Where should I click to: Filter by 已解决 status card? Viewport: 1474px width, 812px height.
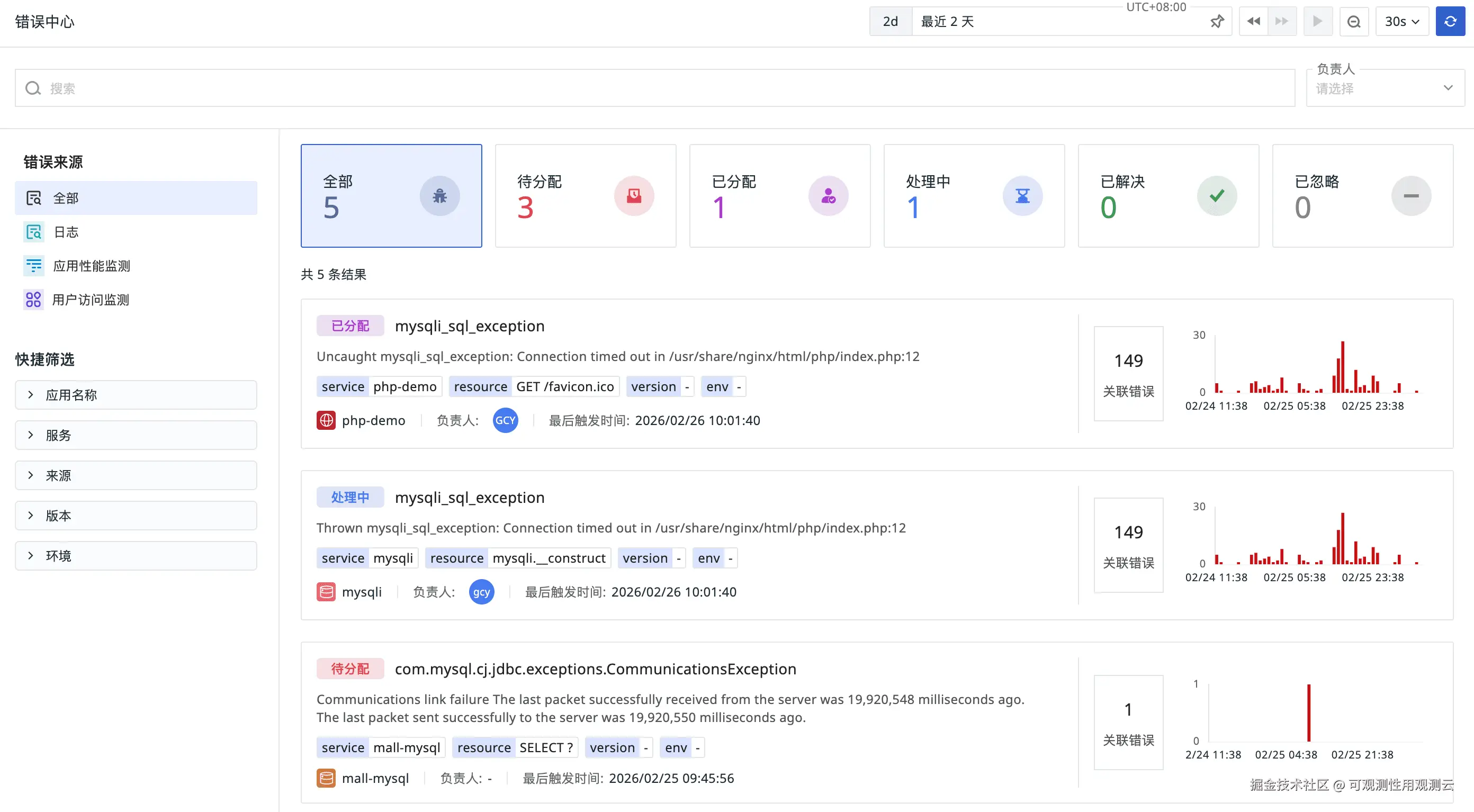click(x=1168, y=196)
